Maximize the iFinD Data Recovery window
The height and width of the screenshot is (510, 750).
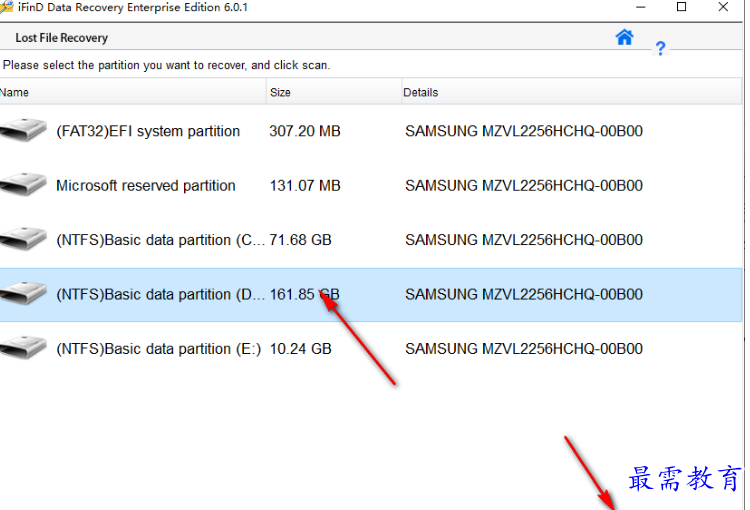682,7
